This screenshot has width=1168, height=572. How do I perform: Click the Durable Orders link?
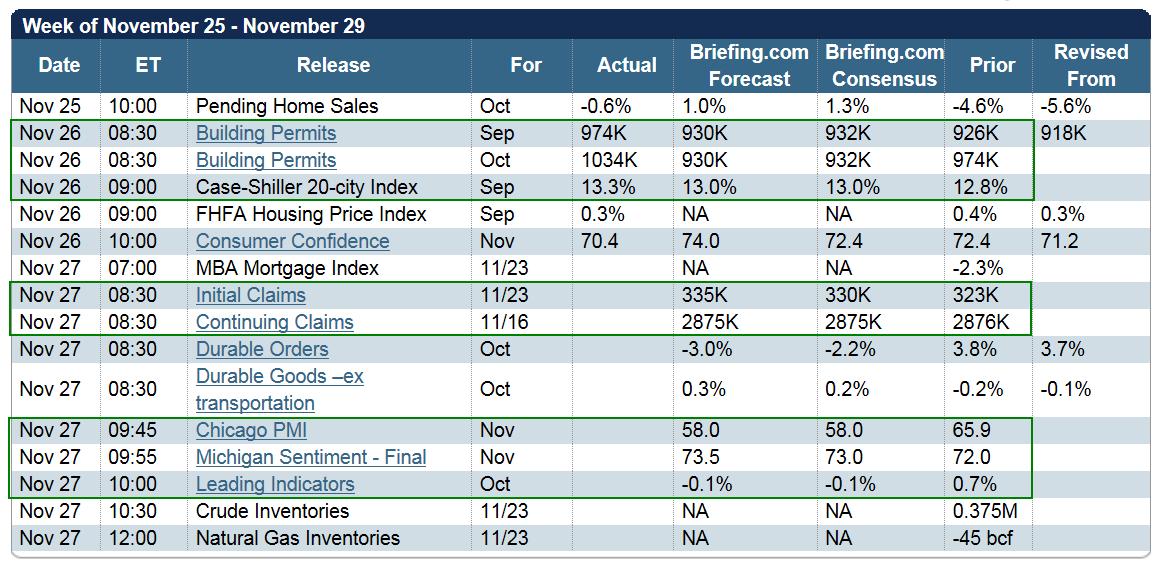pyautogui.click(x=262, y=349)
